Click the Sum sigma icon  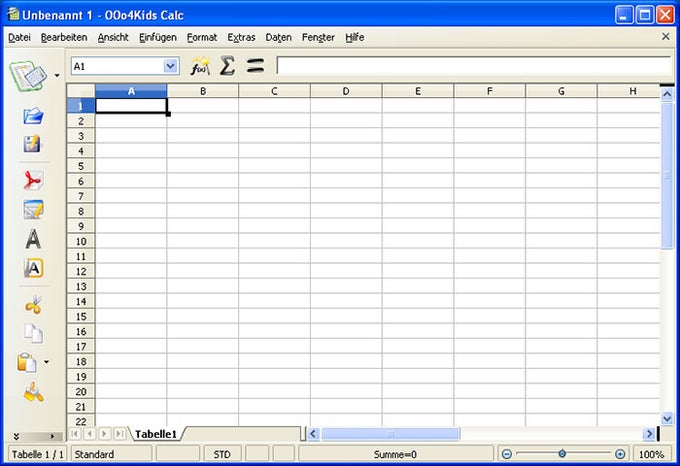pyautogui.click(x=227, y=66)
